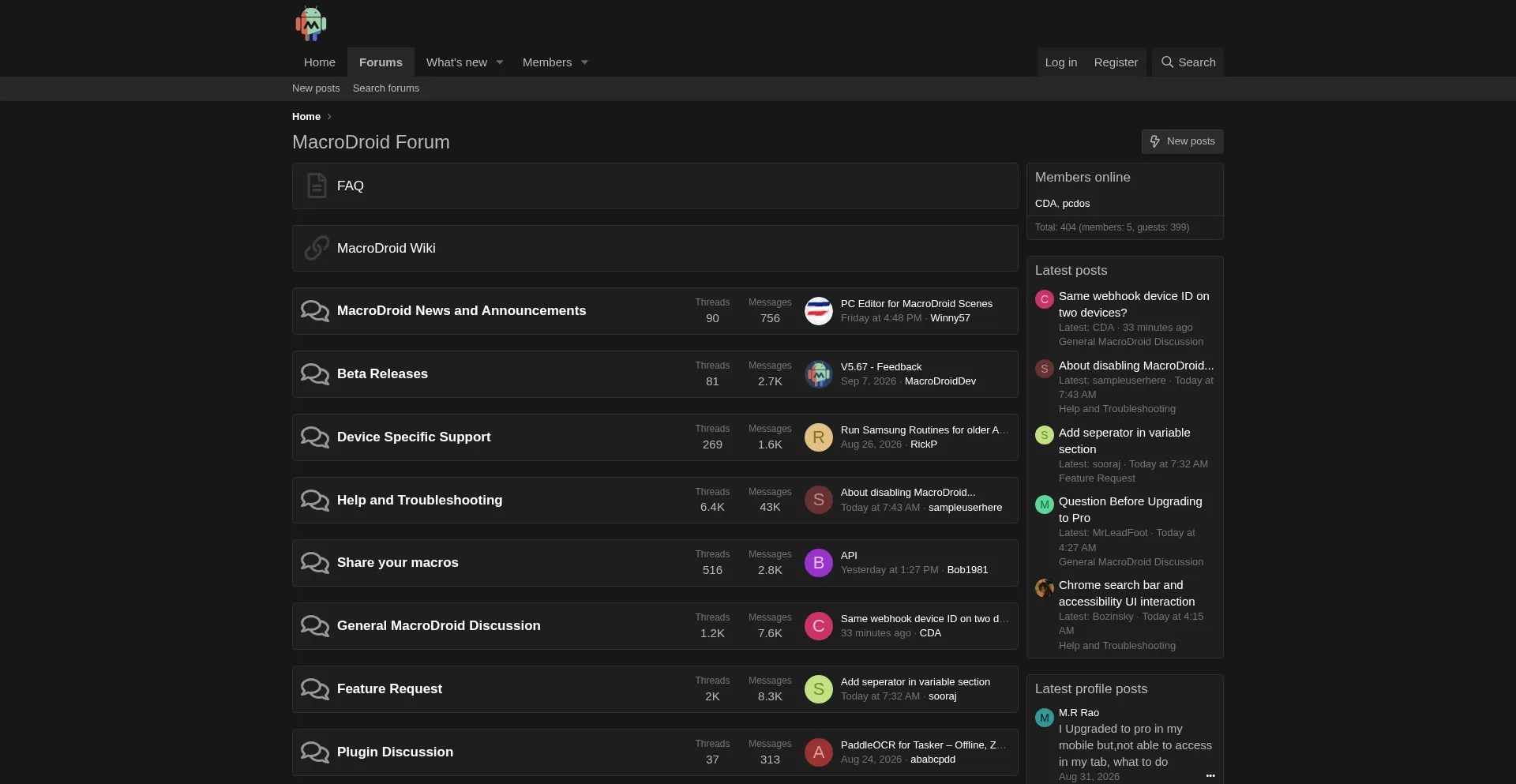Click C avatar beside Same webhook device ID post

[1045, 299]
